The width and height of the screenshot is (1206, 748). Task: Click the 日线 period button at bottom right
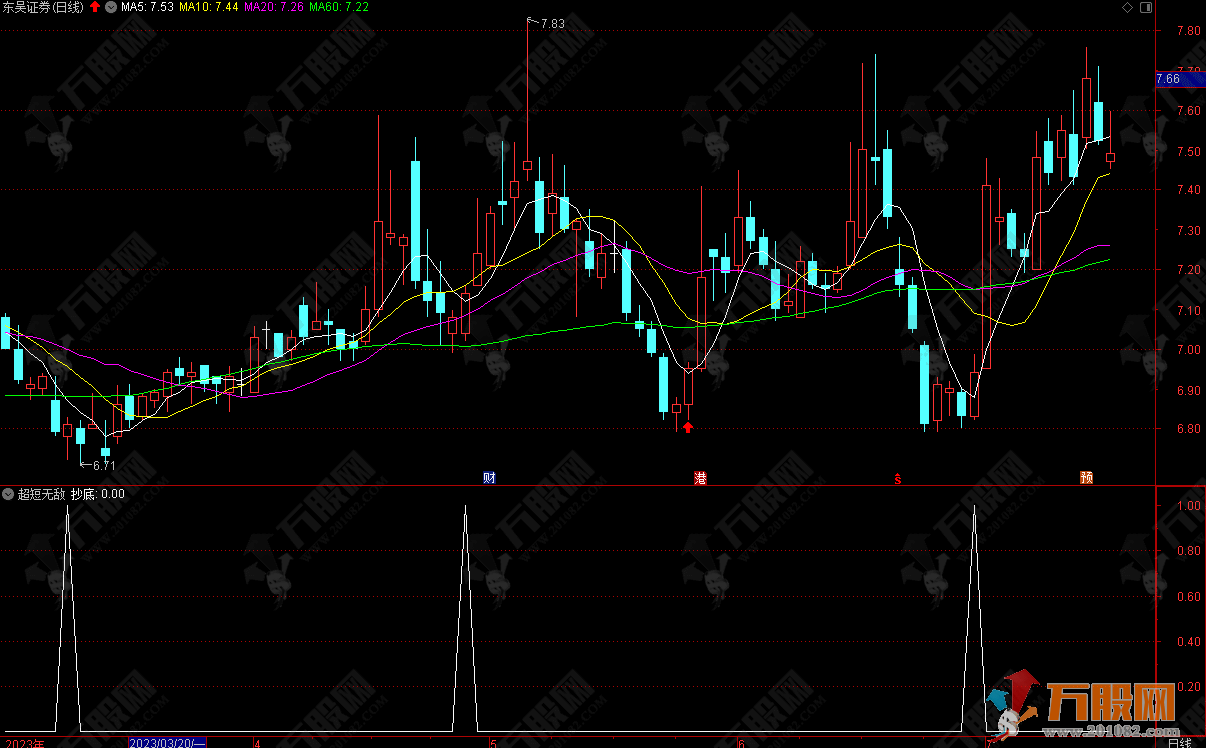[1180, 743]
